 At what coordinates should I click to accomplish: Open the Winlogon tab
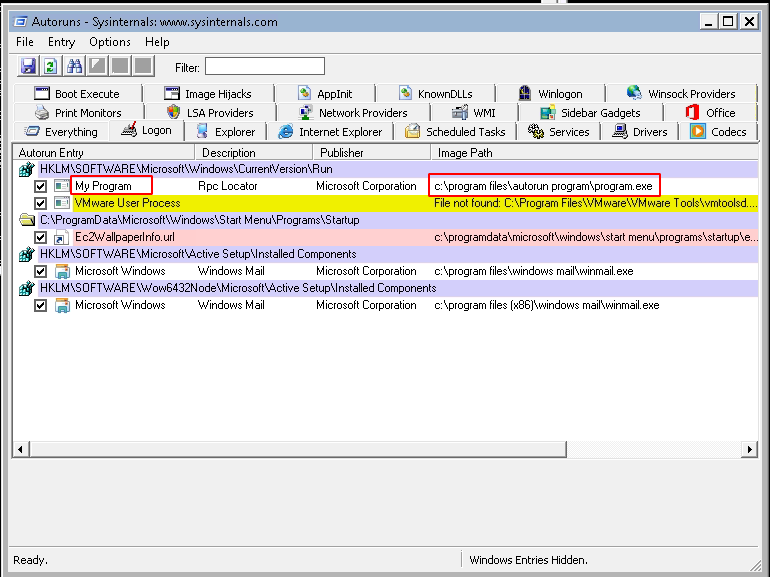click(553, 94)
